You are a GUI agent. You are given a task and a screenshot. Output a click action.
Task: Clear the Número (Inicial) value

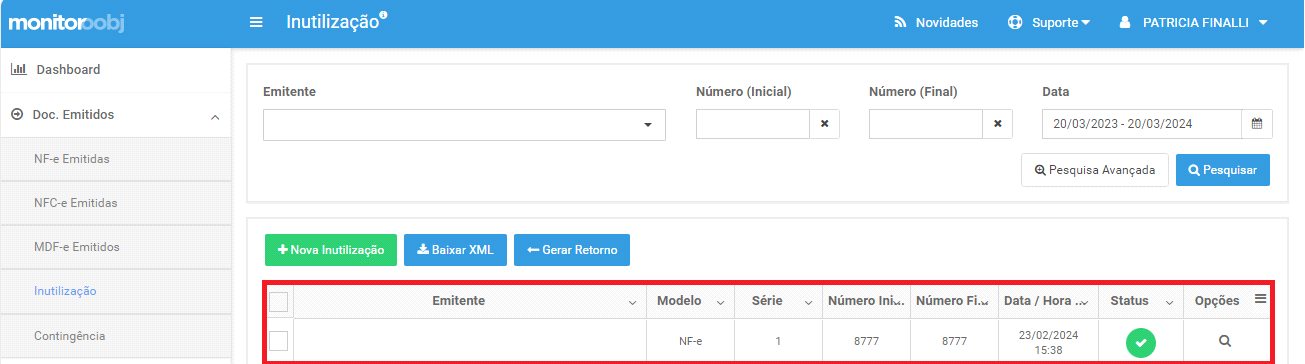click(824, 124)
